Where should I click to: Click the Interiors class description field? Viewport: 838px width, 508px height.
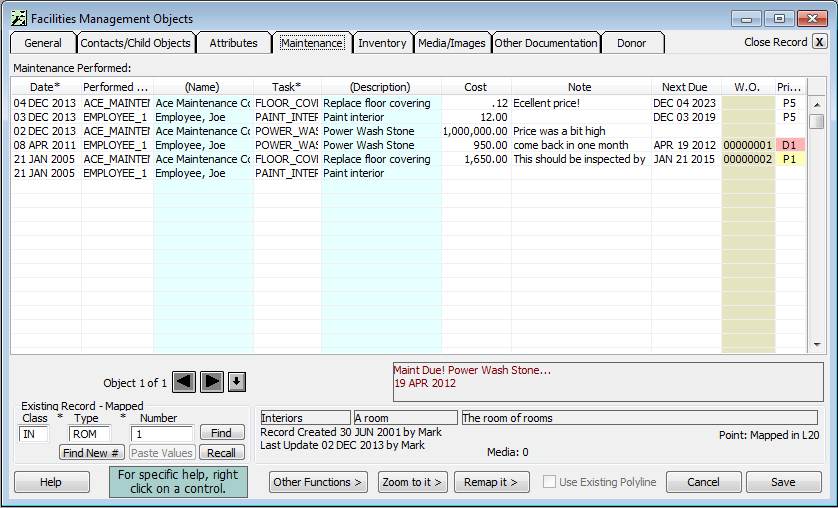305,418
